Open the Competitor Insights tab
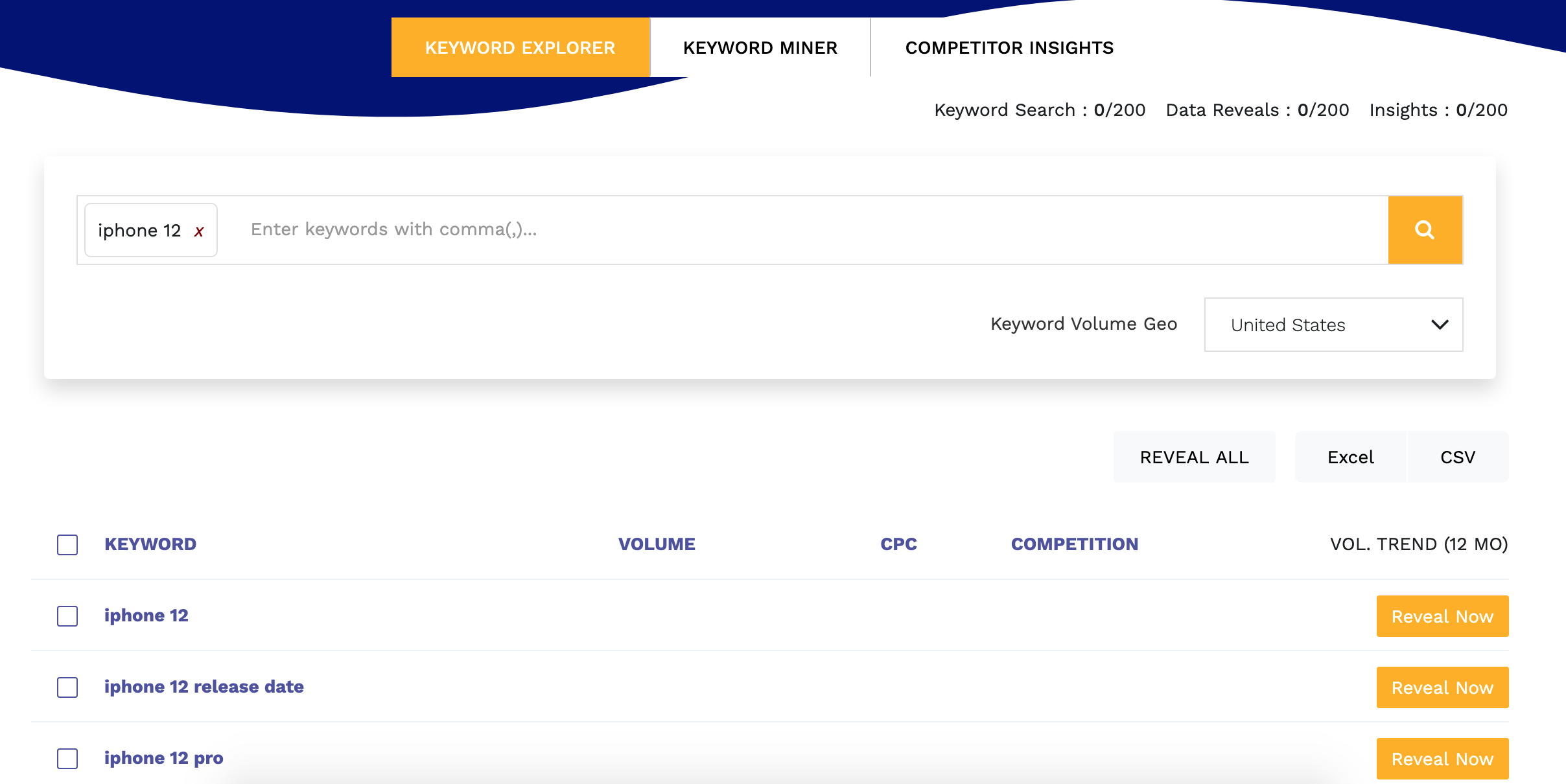The image size is (1566, 784). 1009,48
